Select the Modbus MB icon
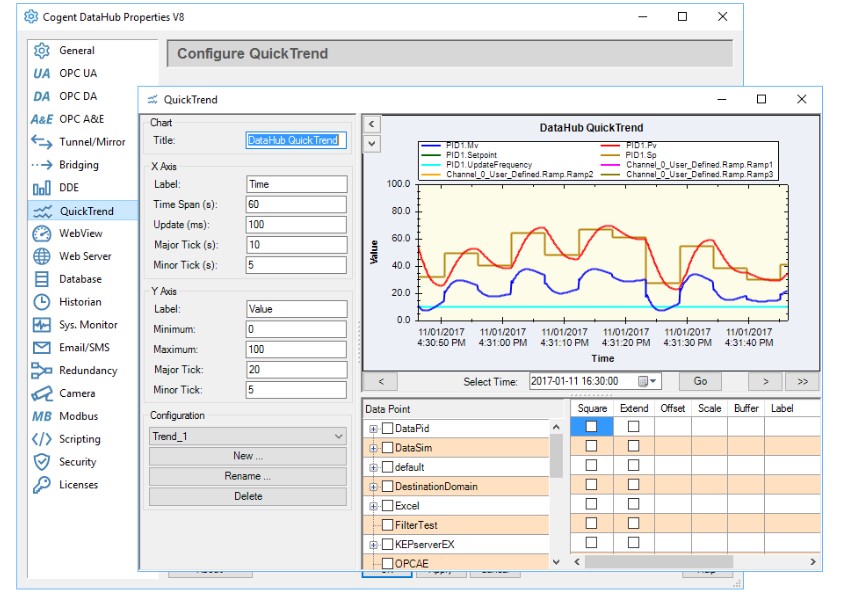Screen dimensions: 841x596 pos(42,417)
